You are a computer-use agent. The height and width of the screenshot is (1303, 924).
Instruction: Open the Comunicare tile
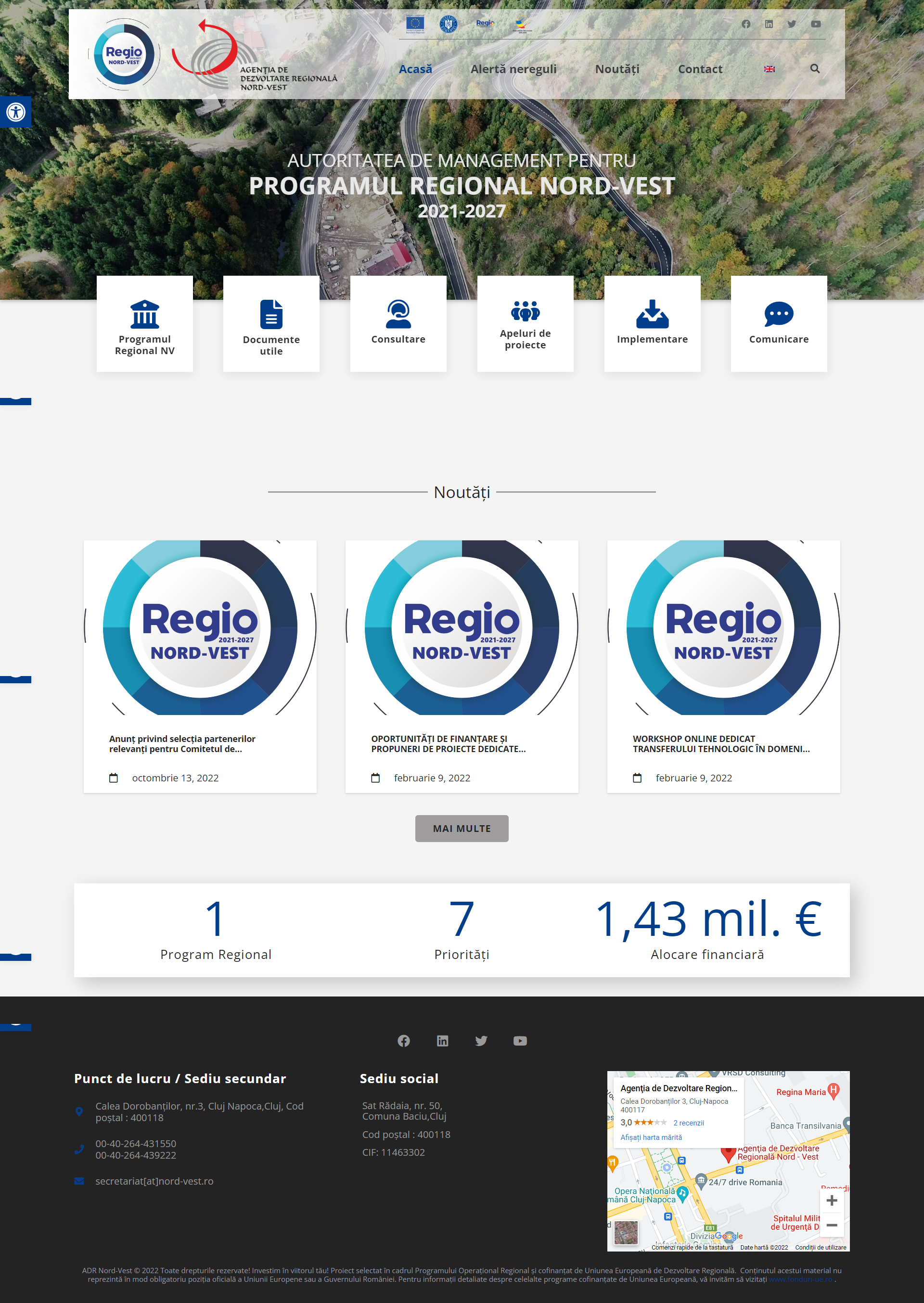(x=779, y=324)
